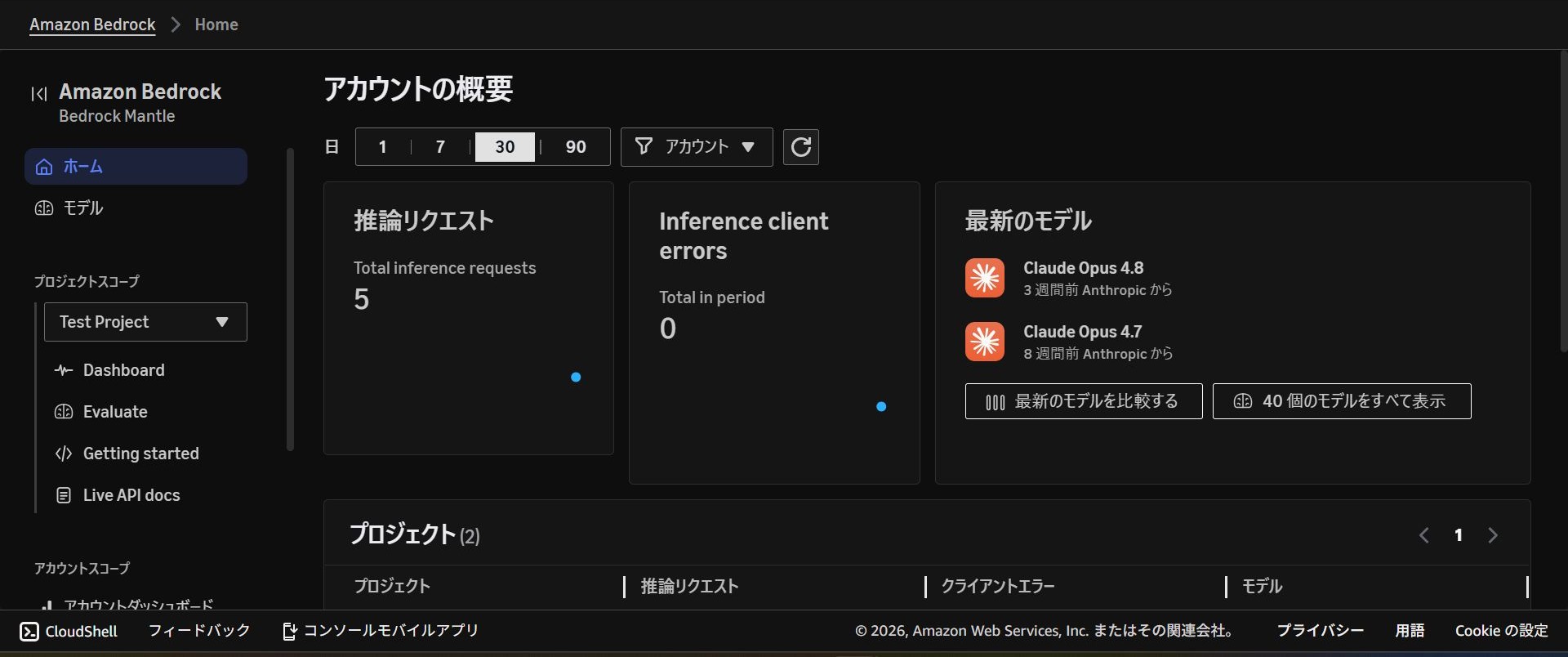
Task: Select the 7 day range
Action: click(x=440, y=147)
